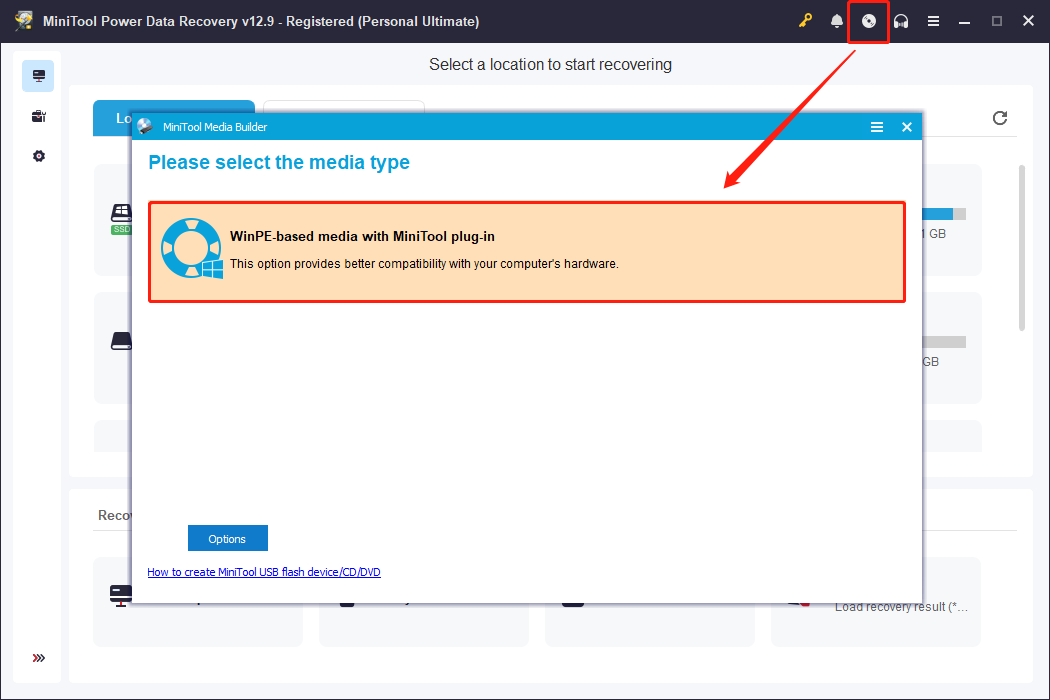The image size is (1050, 700).
Task: Click the desktop recovery icon at bottom
Action: coord(121,595)
